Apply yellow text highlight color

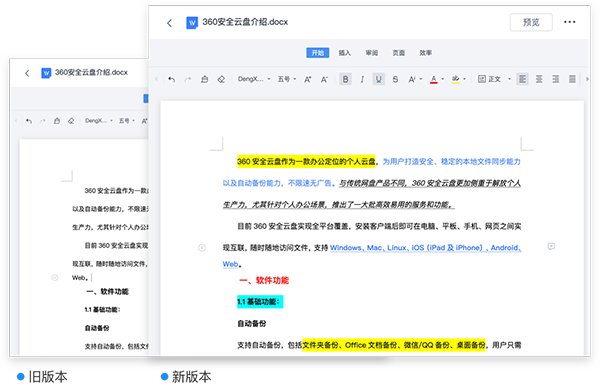tap(455, 79)
